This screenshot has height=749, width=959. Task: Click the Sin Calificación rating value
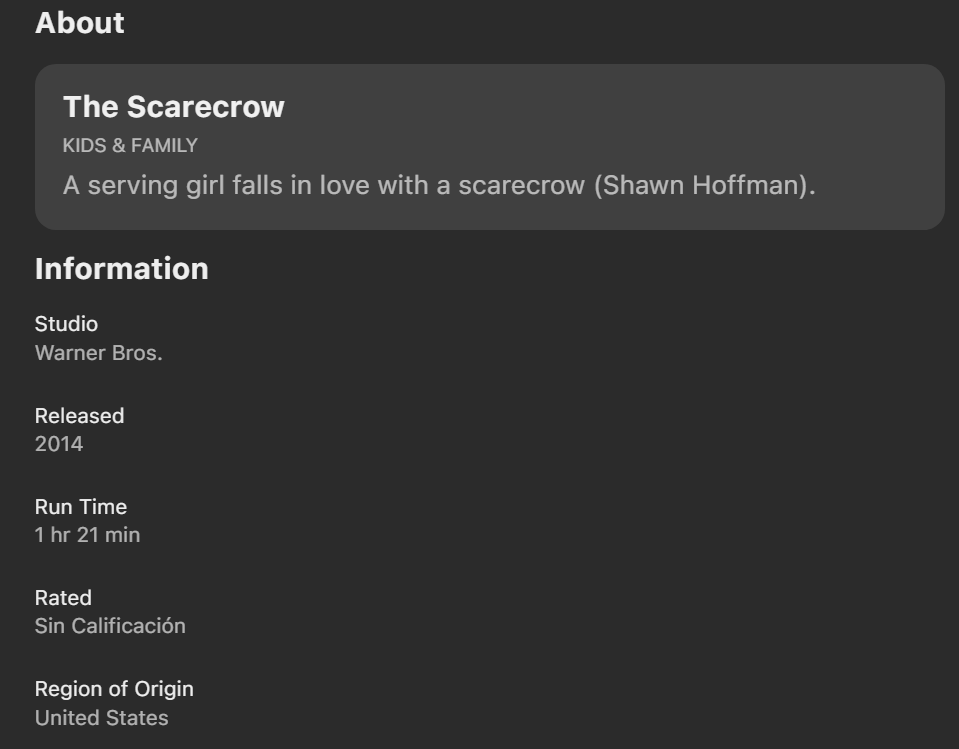click(110, 626)
